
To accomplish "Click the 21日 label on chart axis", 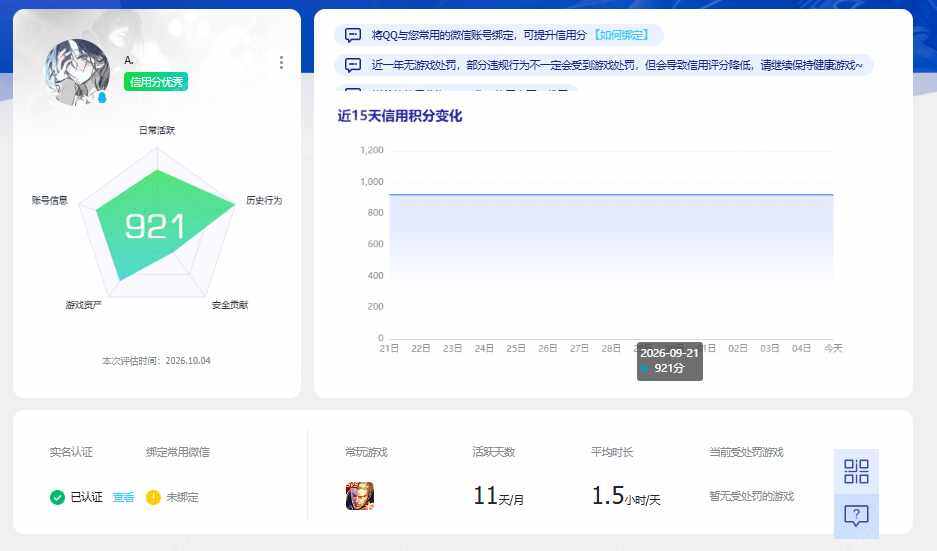I will (x=389, y=348).
